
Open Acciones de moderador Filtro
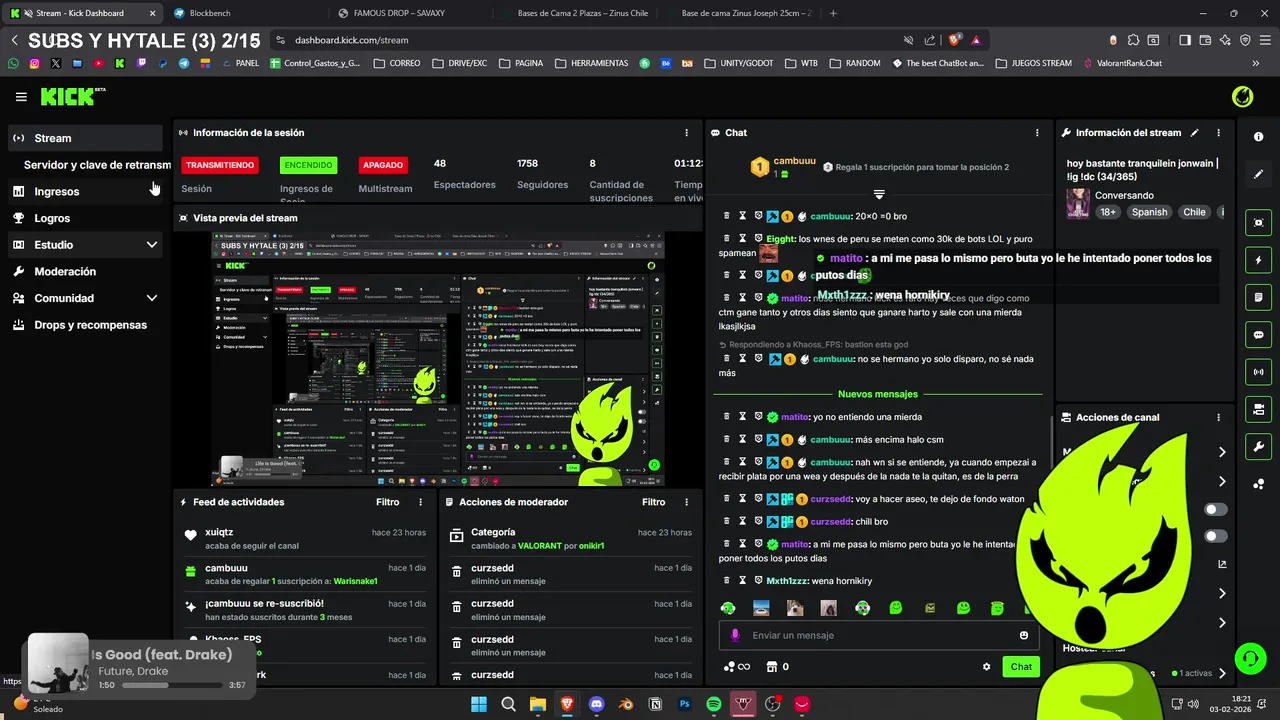(x=653, y=502)
